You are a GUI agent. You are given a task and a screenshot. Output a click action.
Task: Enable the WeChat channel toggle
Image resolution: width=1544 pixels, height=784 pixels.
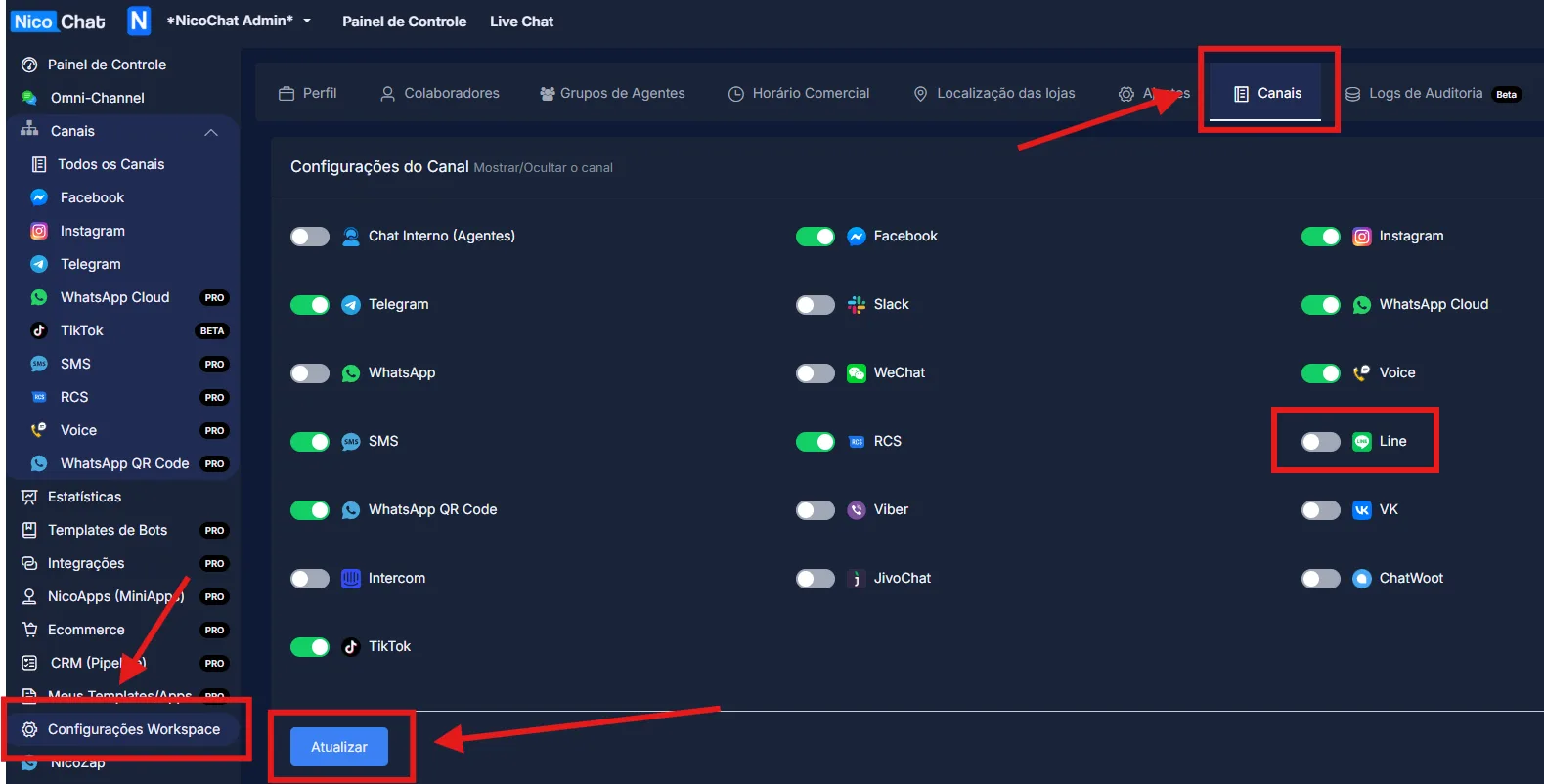pyautogui.click(x=816, y=373)
